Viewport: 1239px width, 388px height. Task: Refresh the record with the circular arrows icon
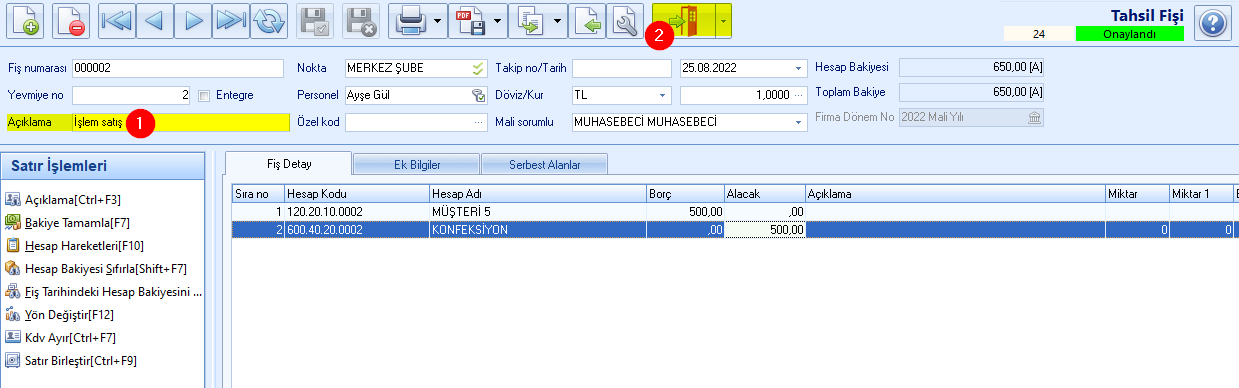pyautogui.click(x=268, y=21)
